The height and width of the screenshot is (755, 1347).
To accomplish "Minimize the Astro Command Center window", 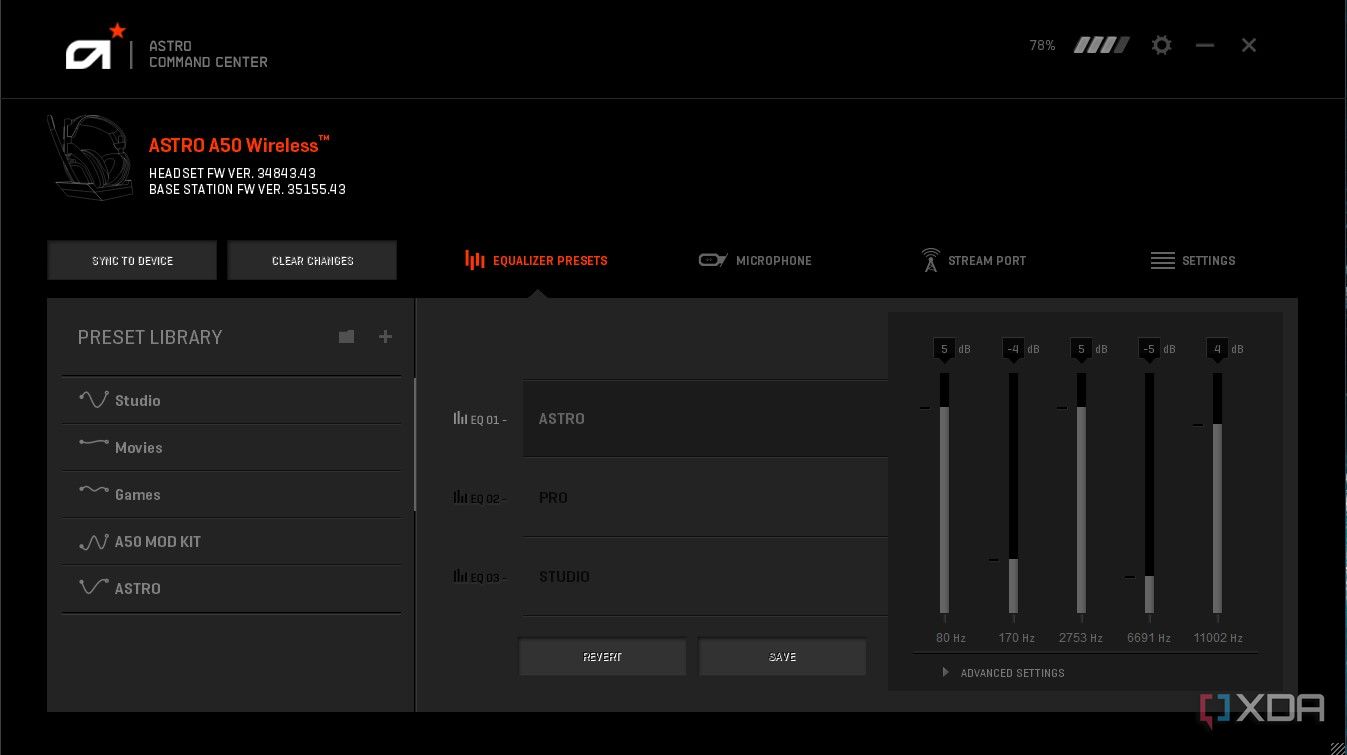I will 1205,45.
